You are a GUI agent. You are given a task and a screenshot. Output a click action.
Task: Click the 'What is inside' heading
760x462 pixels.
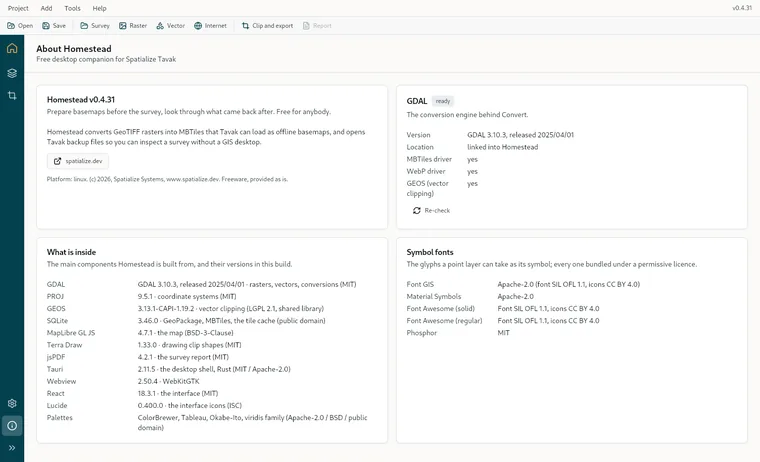71,252
